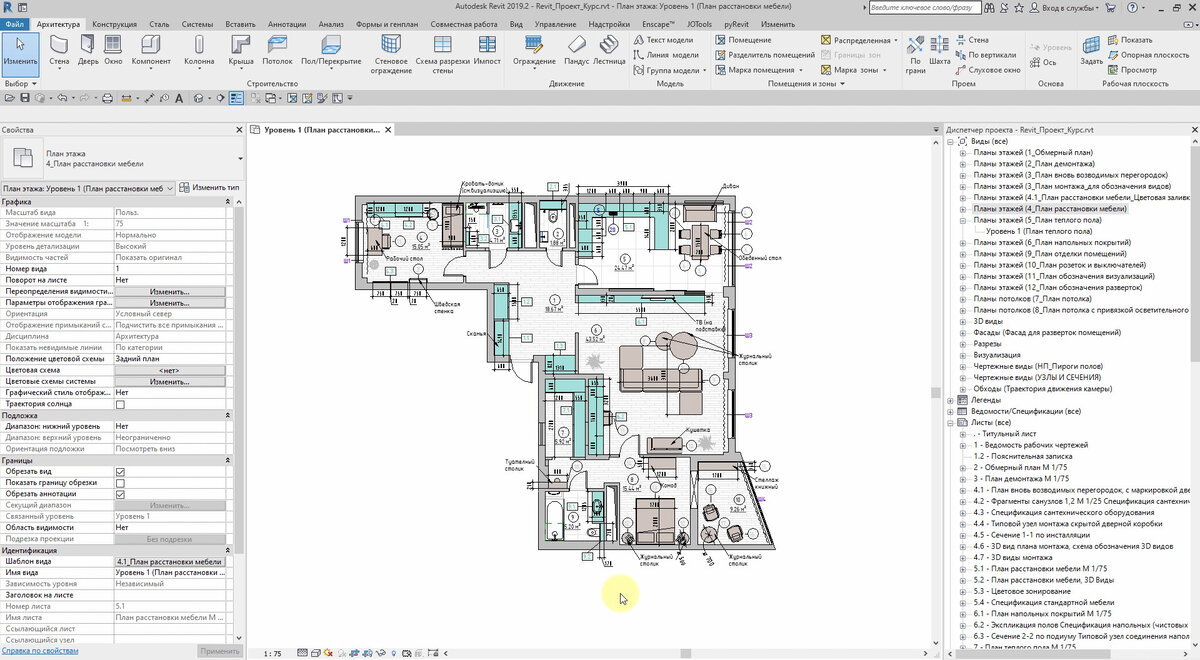The height and width of the screenshot is (660, 1200).
Task: Toggle the Обрезать аннотации checkbox
Action: click(120, 494)
